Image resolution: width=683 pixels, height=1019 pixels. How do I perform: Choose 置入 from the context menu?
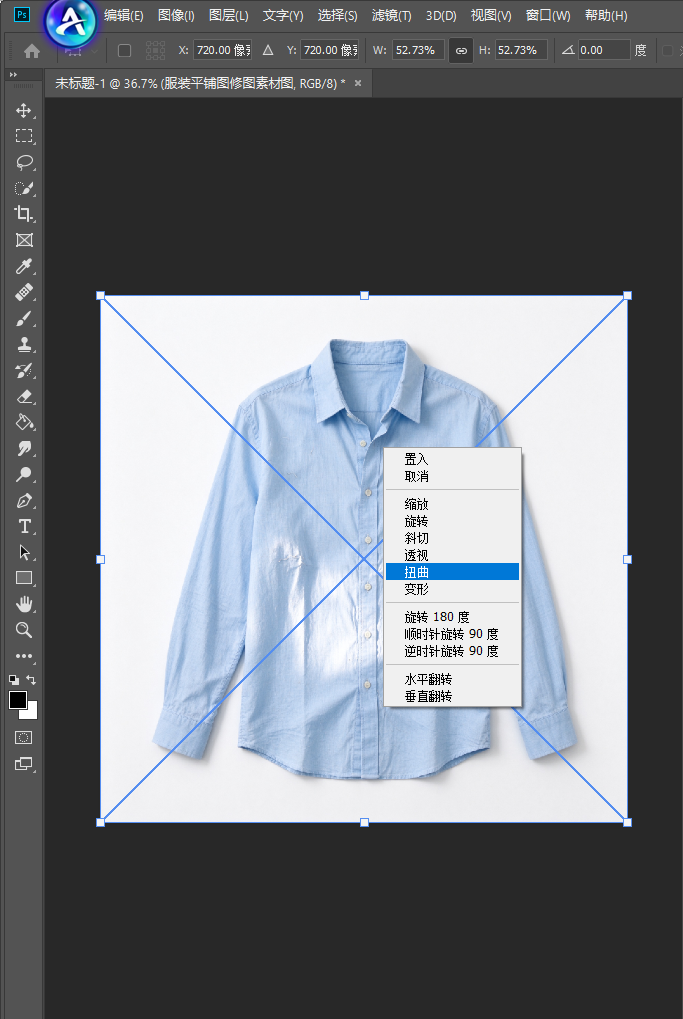452,459
